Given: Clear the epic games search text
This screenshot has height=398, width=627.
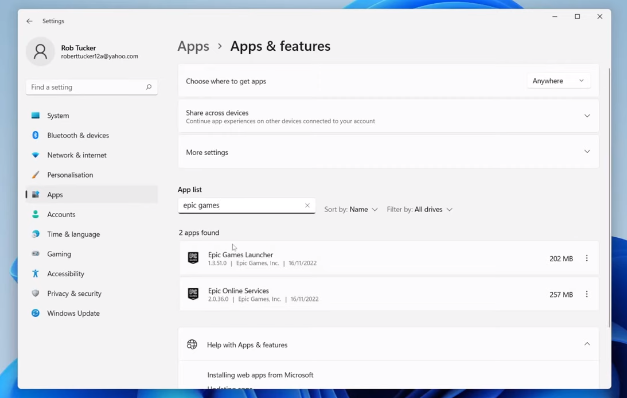Looking at the screenshot, I should [307, 205].
